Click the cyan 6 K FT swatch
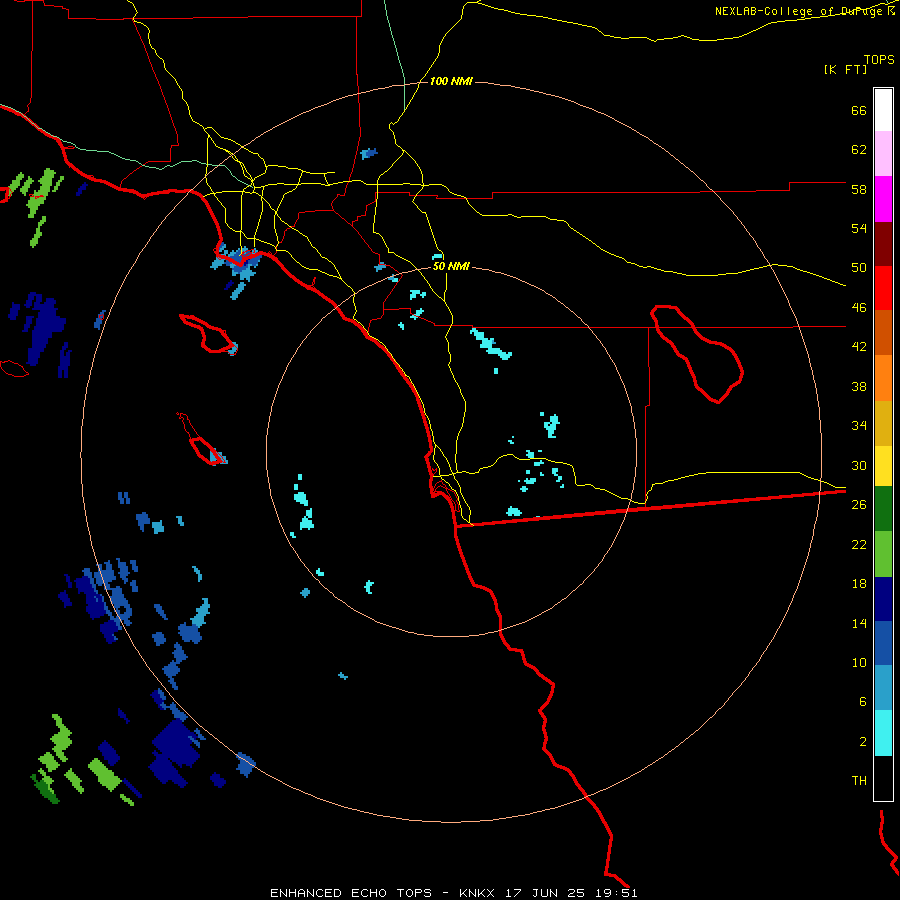The height and width of the screenshot is (900, 900). tap(883, 733)
